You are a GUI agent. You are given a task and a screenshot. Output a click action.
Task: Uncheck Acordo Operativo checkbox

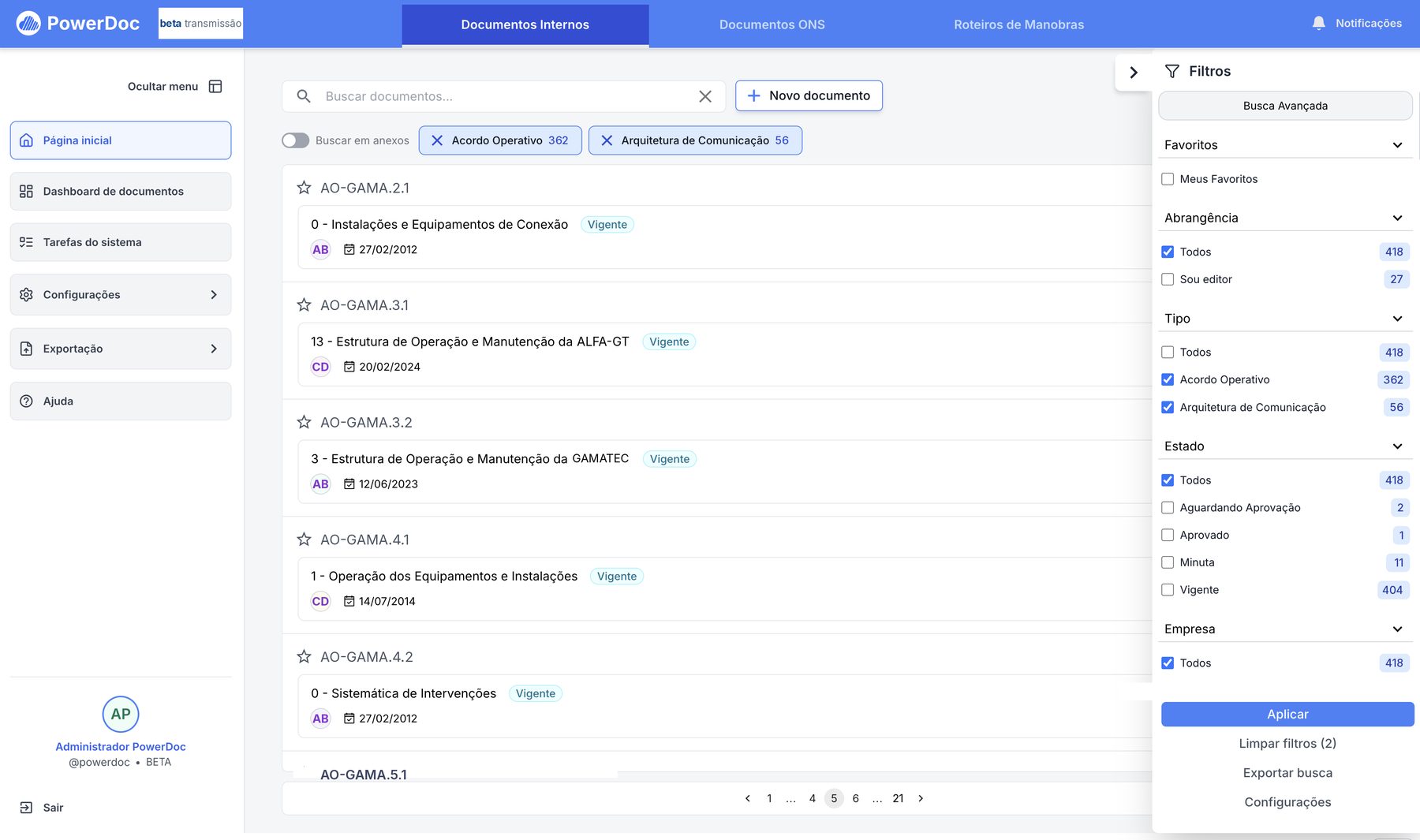[x=1168, y=379]
